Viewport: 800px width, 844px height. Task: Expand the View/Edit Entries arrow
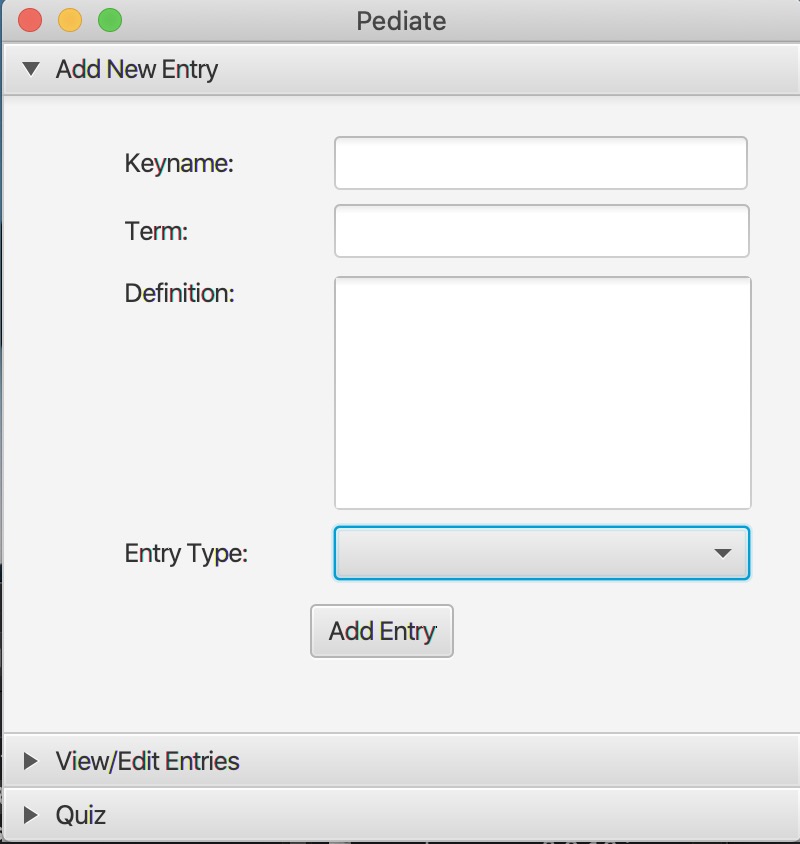pos(31,762)
